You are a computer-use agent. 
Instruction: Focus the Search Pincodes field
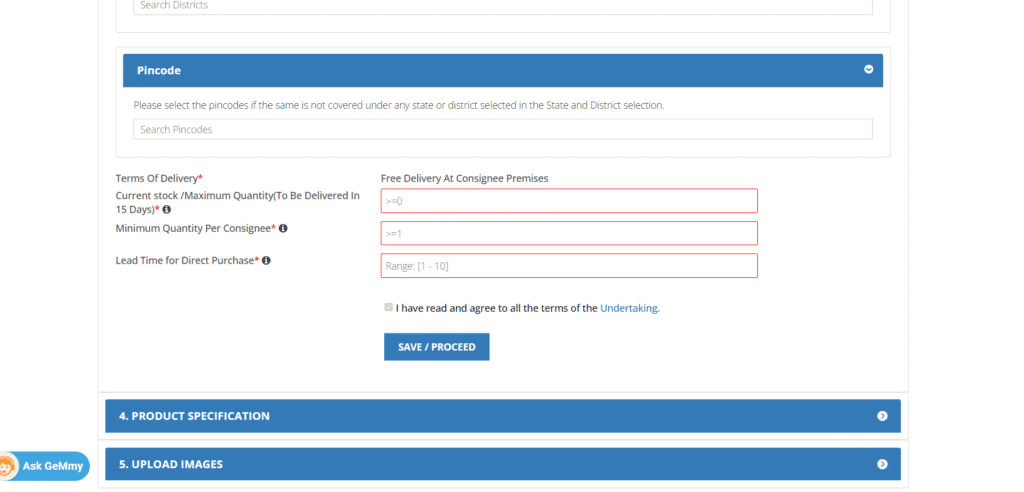coord(503,129)
